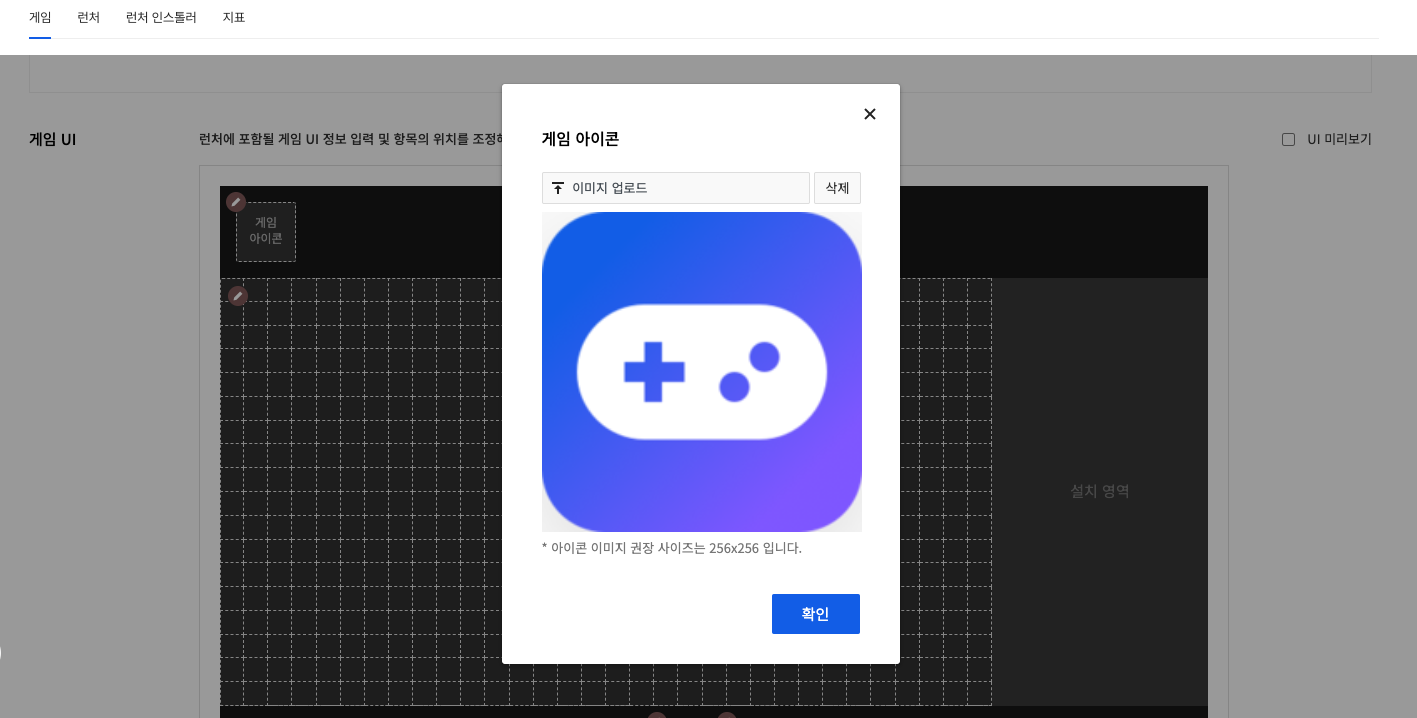Confirm with the blue 확인 button
The width and height of the screenshot is (1417, 718).
(x=816, y=614)
